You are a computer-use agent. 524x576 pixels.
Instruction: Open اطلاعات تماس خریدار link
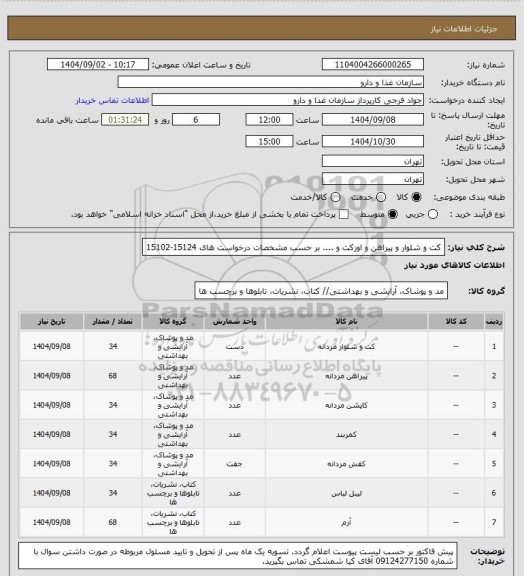tap(112, 100)
